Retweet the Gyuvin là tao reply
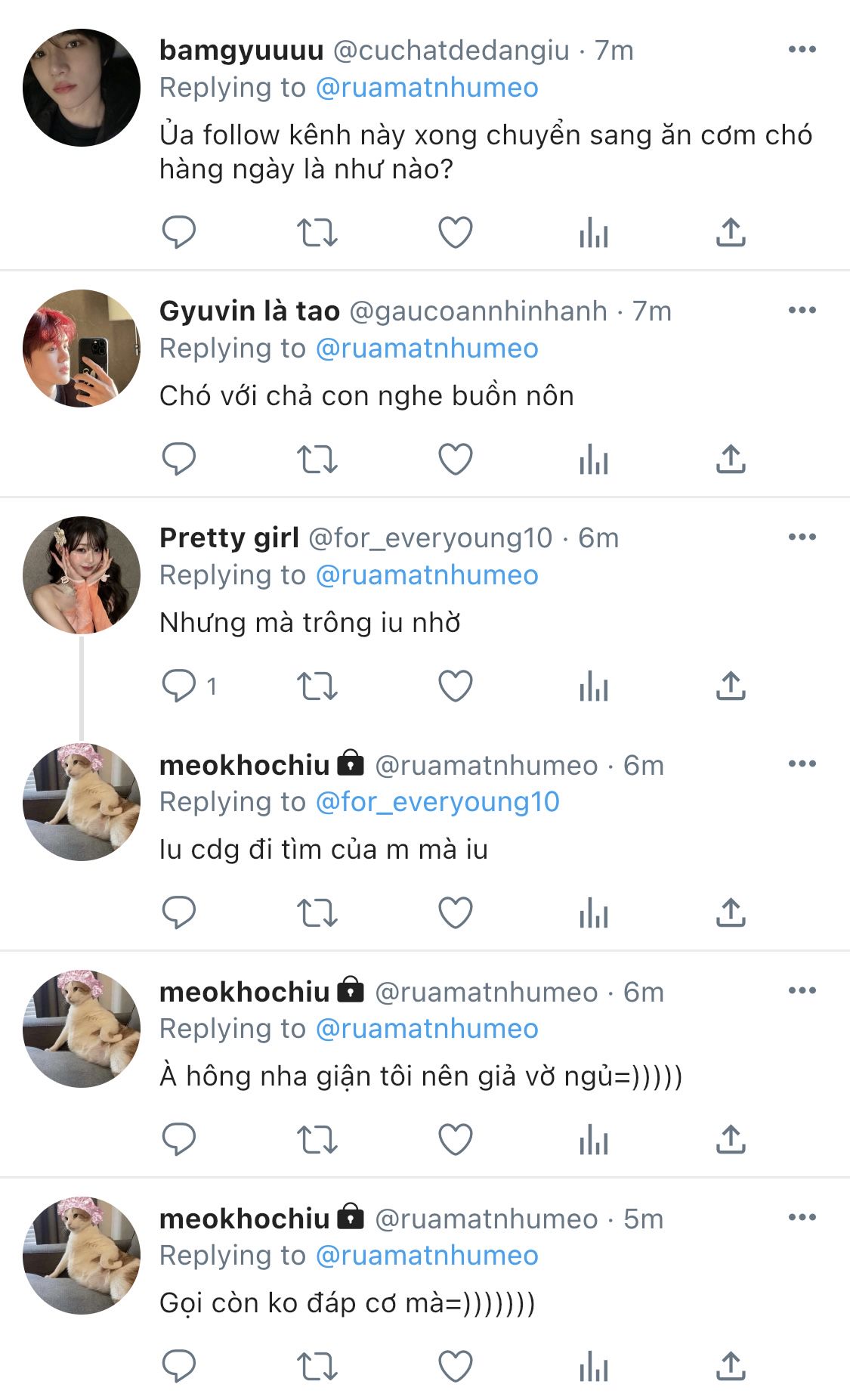 (317, 459)
